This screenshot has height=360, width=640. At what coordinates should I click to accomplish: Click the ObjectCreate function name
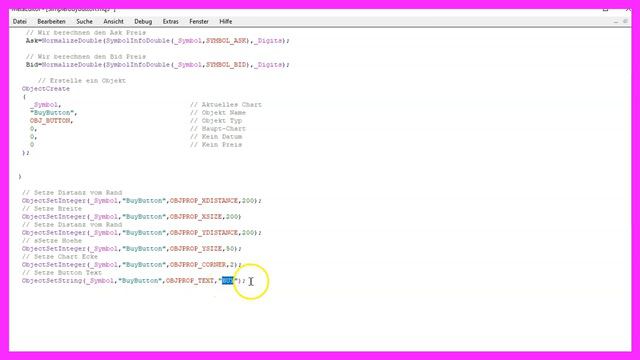(x=46, y=89)
